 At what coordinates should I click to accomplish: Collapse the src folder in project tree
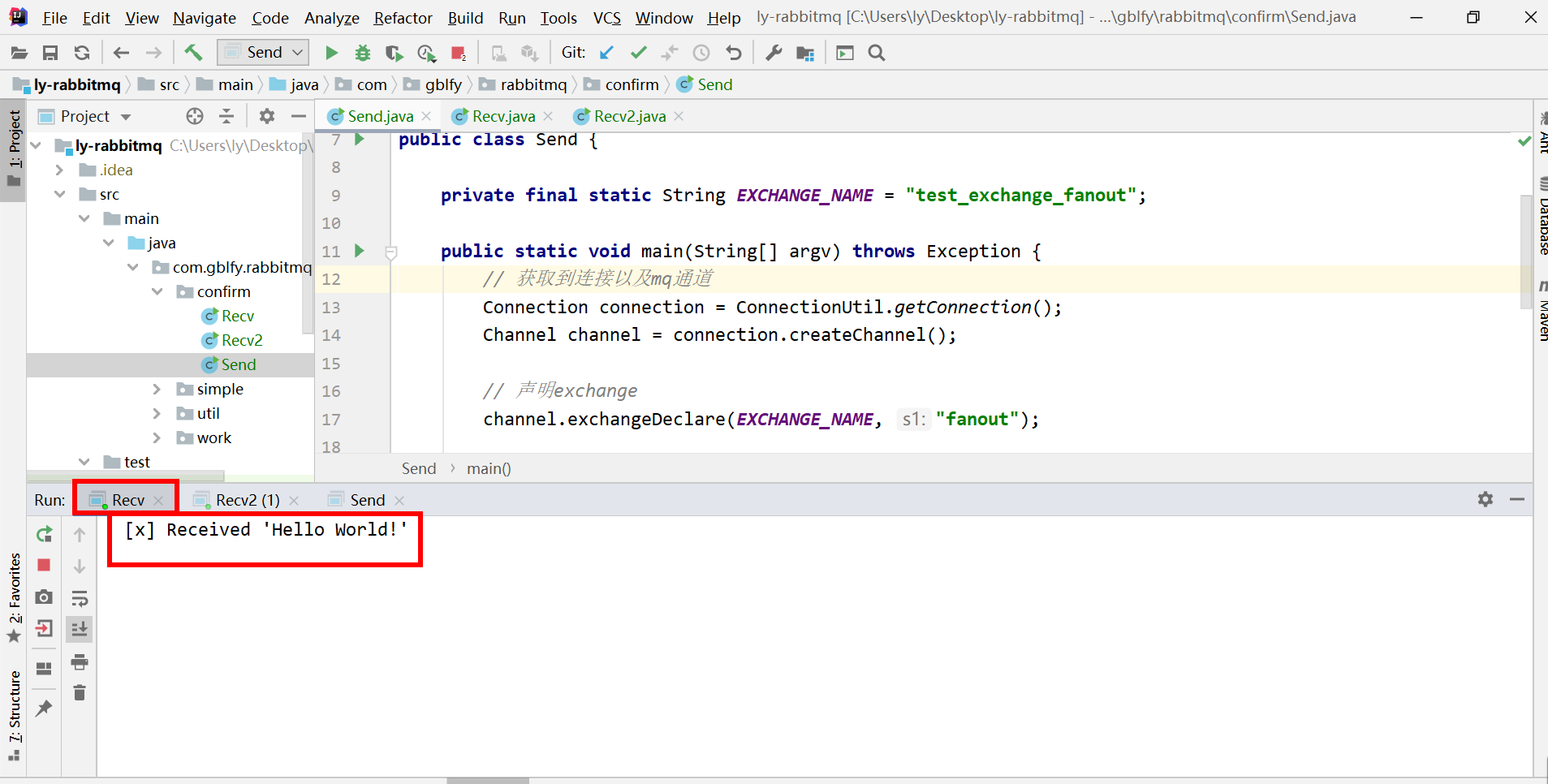(60, 194)
